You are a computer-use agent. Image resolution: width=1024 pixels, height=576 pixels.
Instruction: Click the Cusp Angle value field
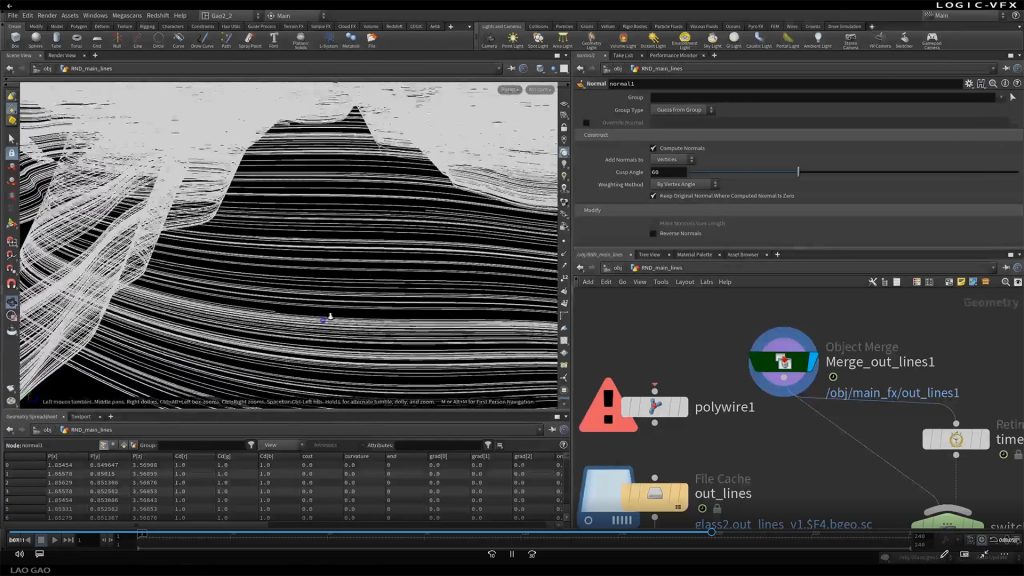coord(668,172)
